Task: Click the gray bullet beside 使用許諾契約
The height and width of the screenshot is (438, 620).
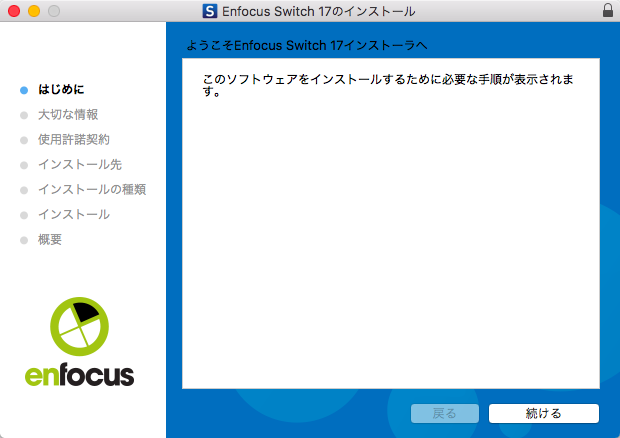Action: coord(24,140)
